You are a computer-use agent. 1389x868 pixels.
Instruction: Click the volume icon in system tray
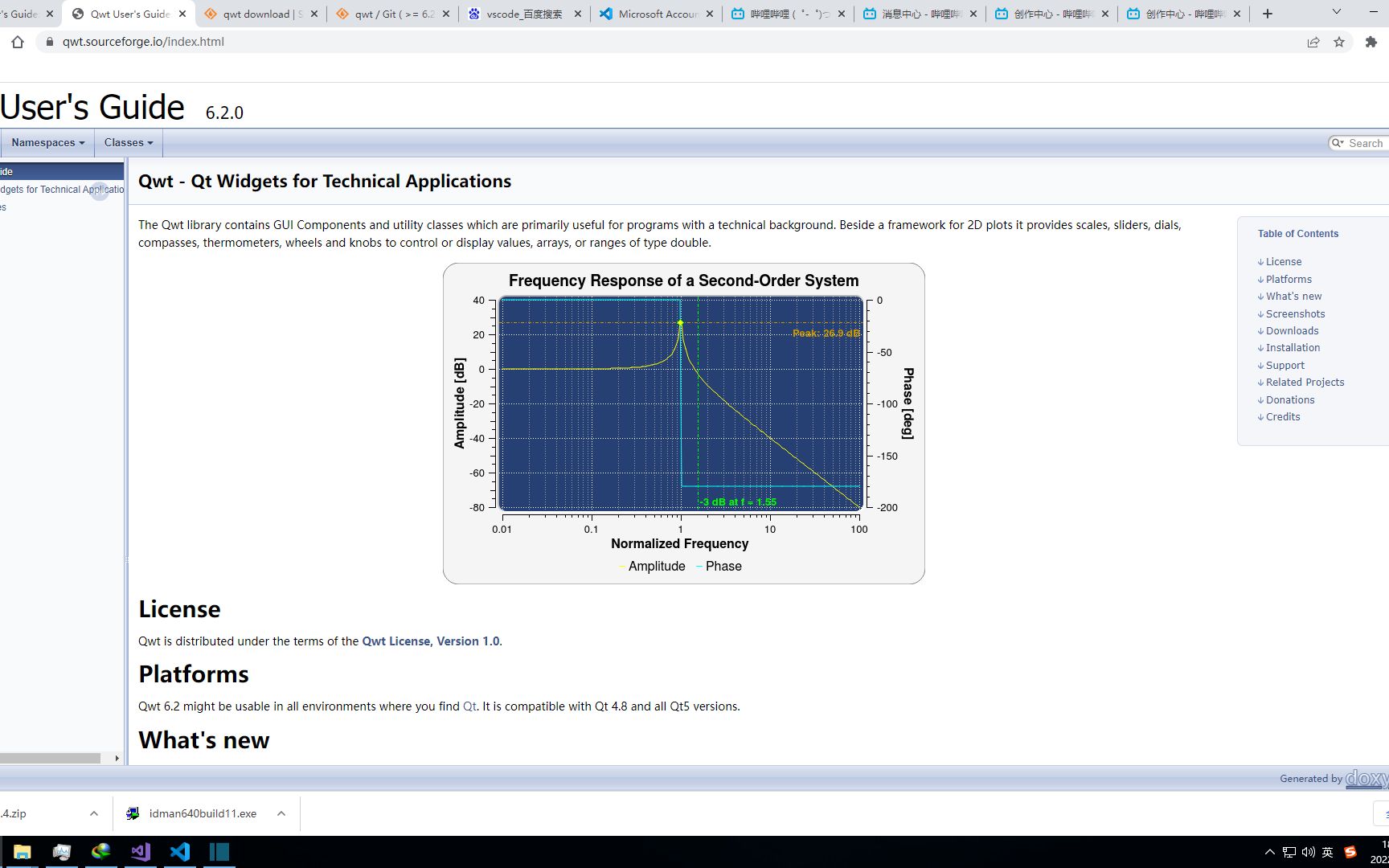[x=1309, y=852]
